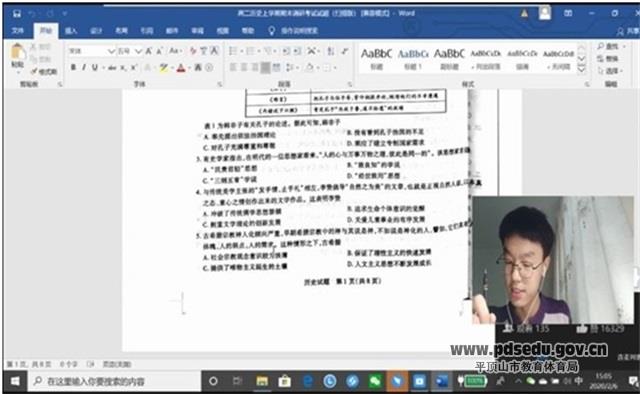640x394 pixels.
Task: Toggle Underline formatting
Action: click(x=95, y=68)
